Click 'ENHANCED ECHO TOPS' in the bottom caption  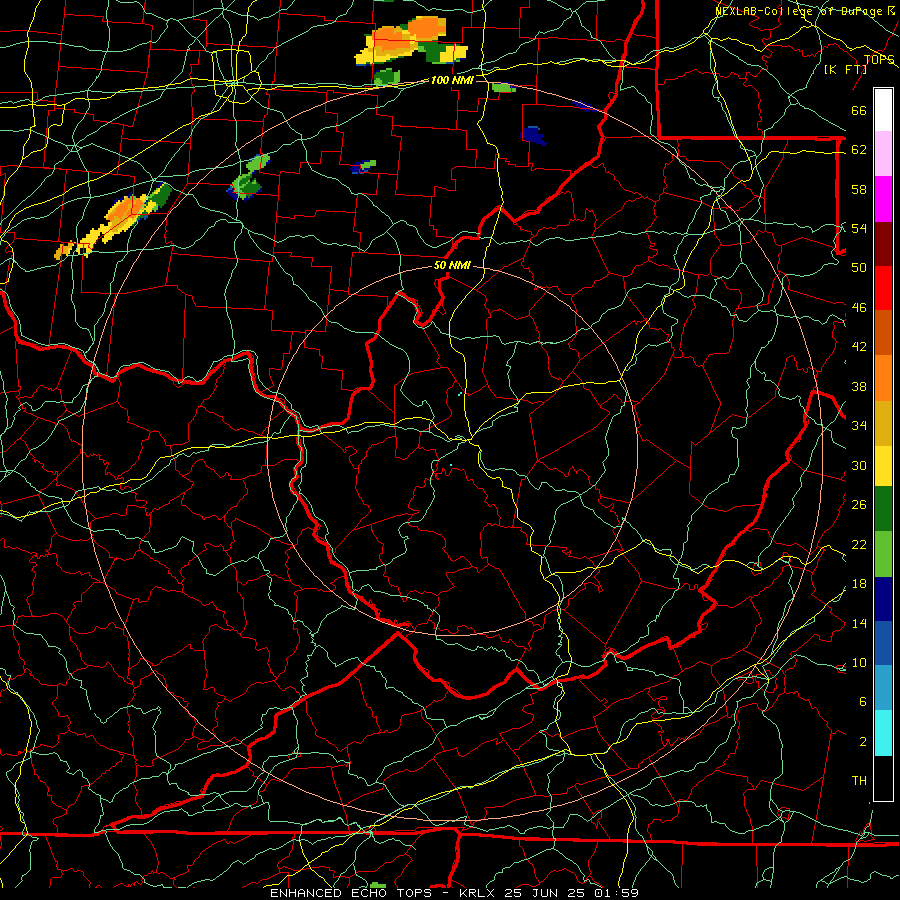(x=350, y=893)
